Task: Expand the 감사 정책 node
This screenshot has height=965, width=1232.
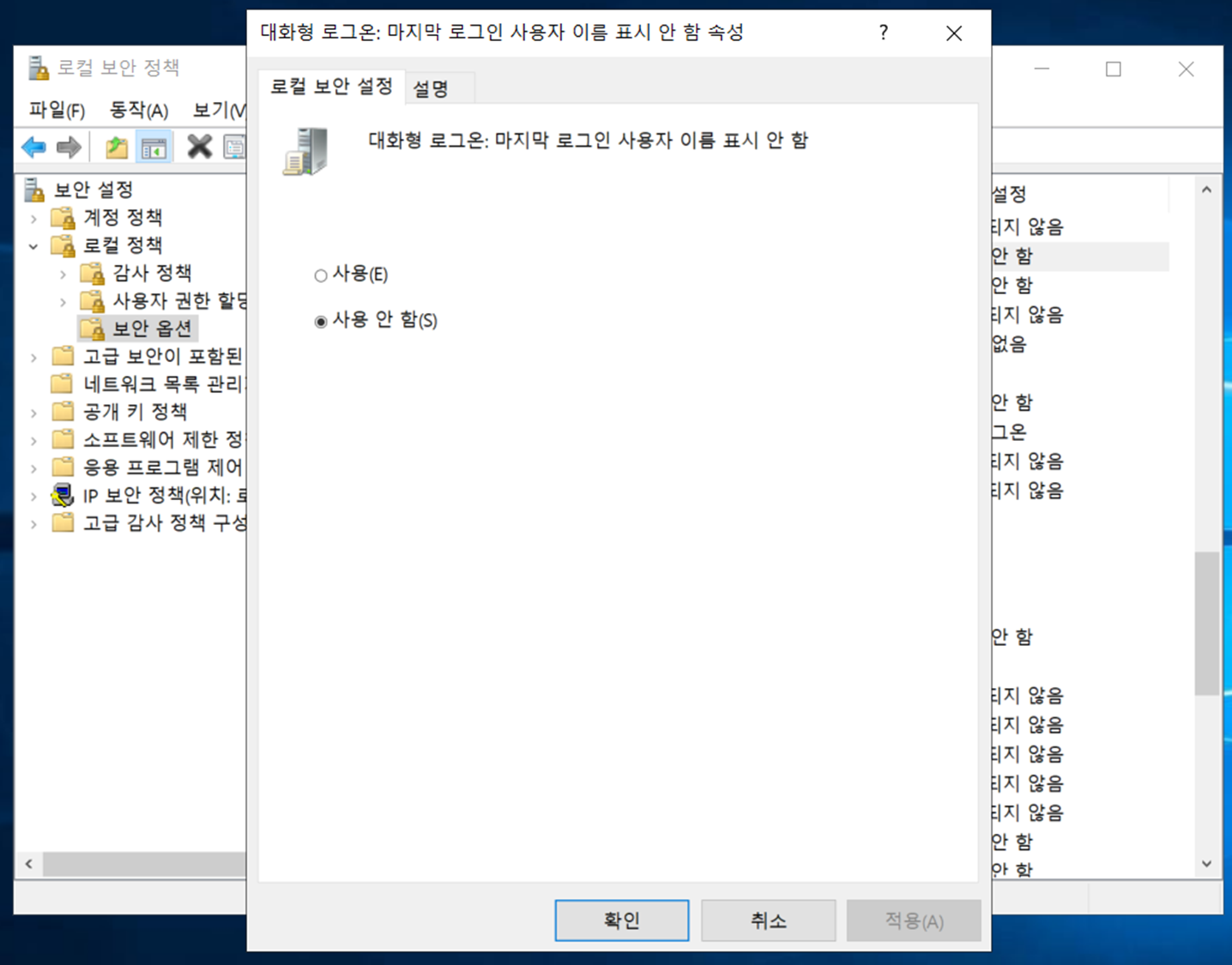Action: pyautogui.click(x=63, y=274)
